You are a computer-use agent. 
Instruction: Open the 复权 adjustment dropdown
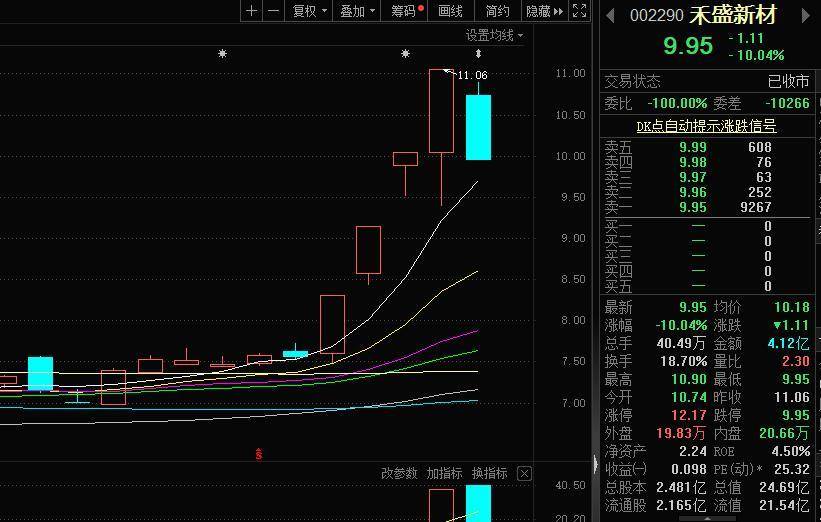coord(308,11)
